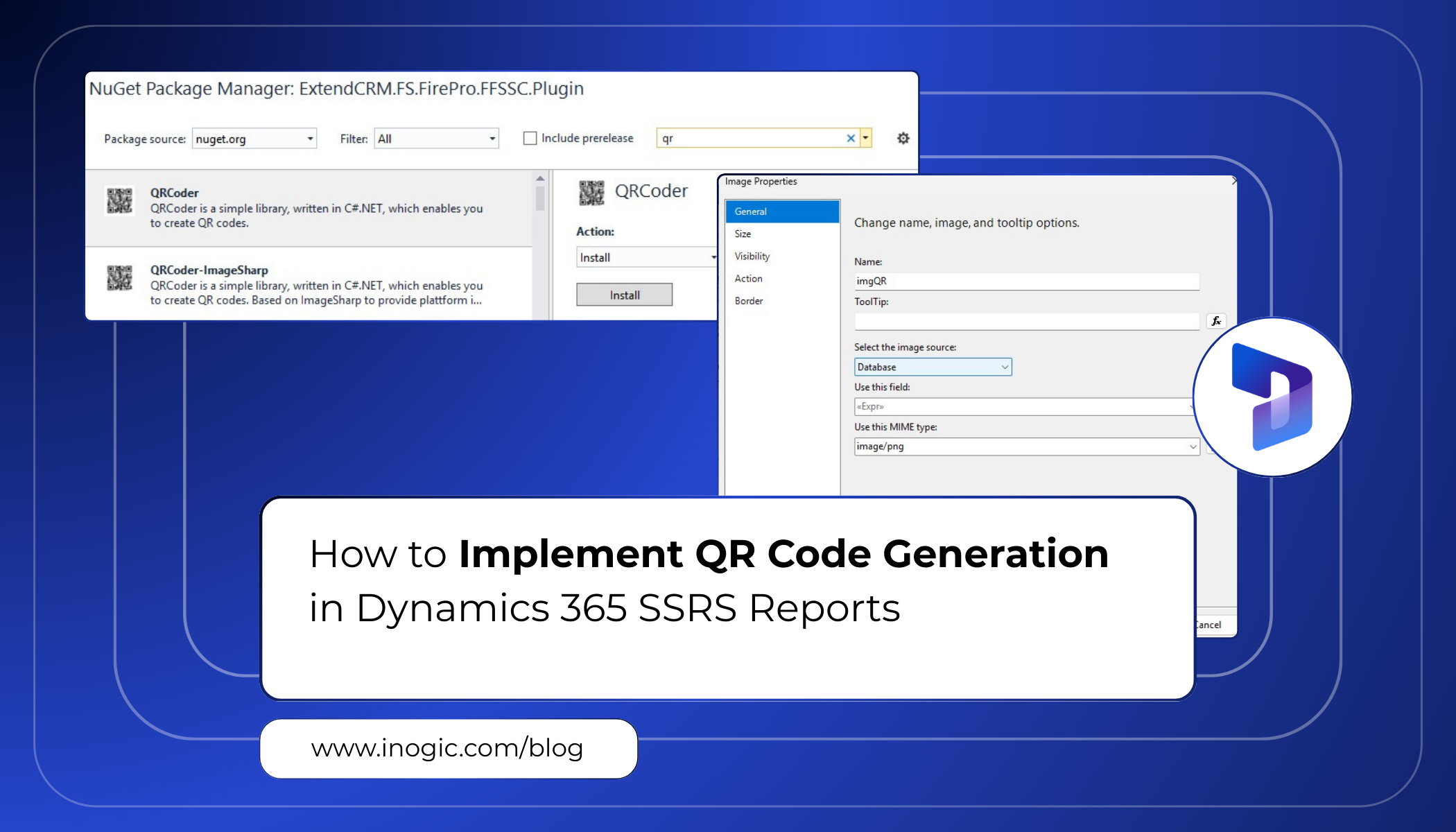Clear the search box with the X icon

(x=851, y=138)
